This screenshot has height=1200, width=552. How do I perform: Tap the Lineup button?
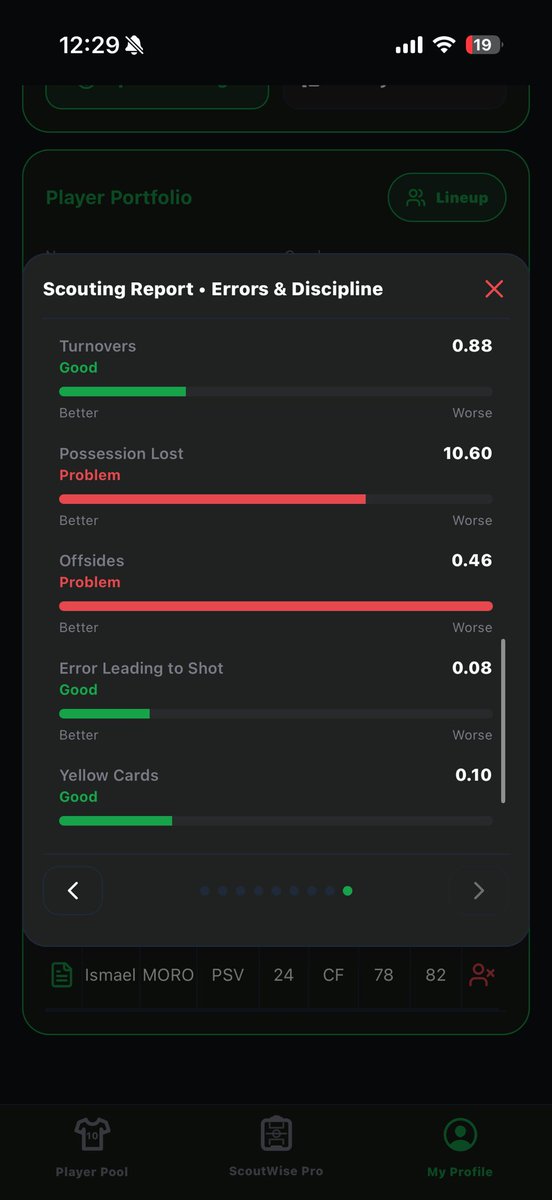click(x=447, y=198)
